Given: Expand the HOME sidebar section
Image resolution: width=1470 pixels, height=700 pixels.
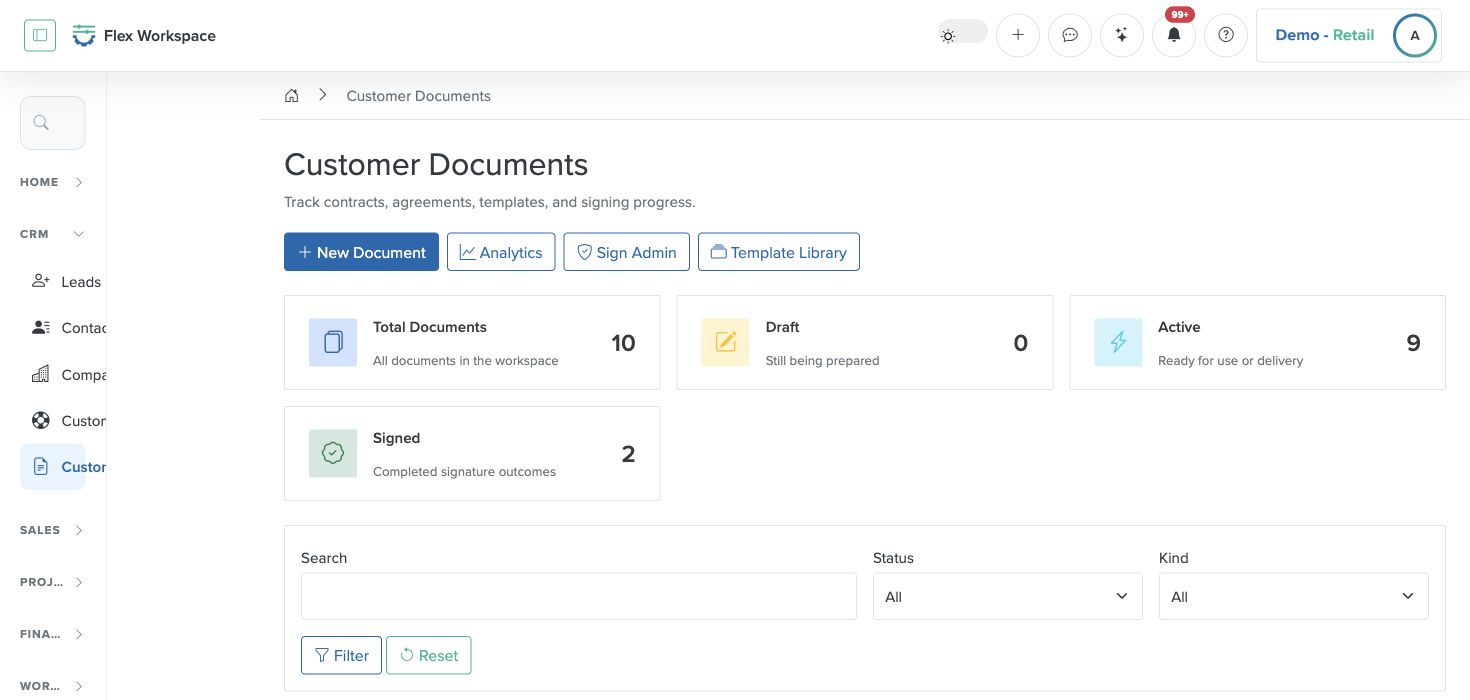Looking at the screenshot, I should click(52, 182).
